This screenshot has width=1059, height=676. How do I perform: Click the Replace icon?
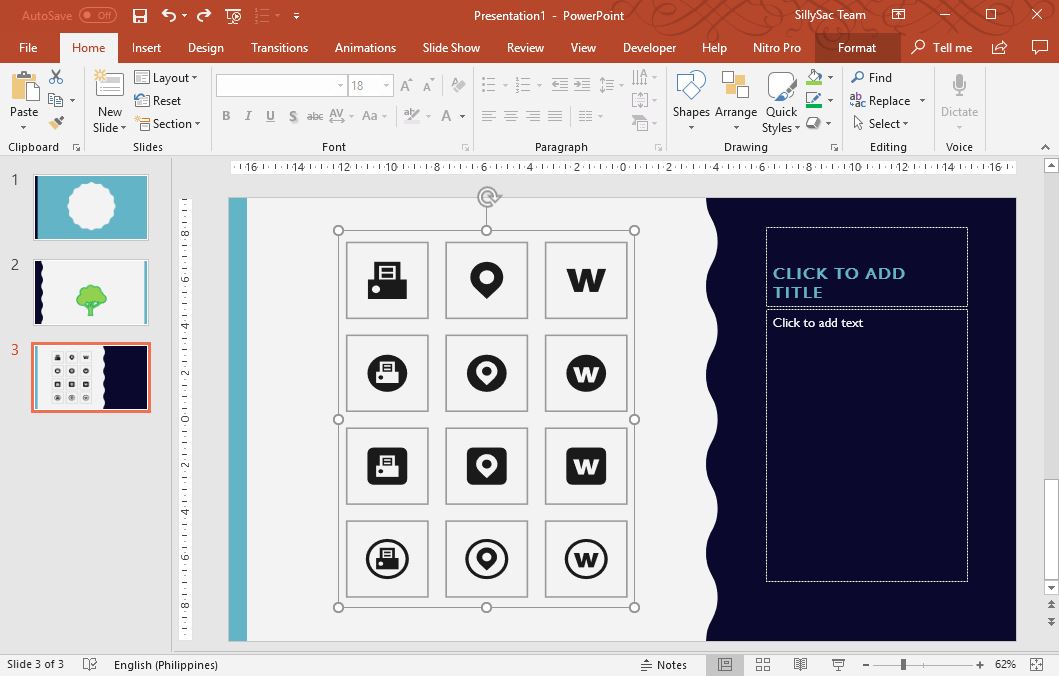(888, 100)
